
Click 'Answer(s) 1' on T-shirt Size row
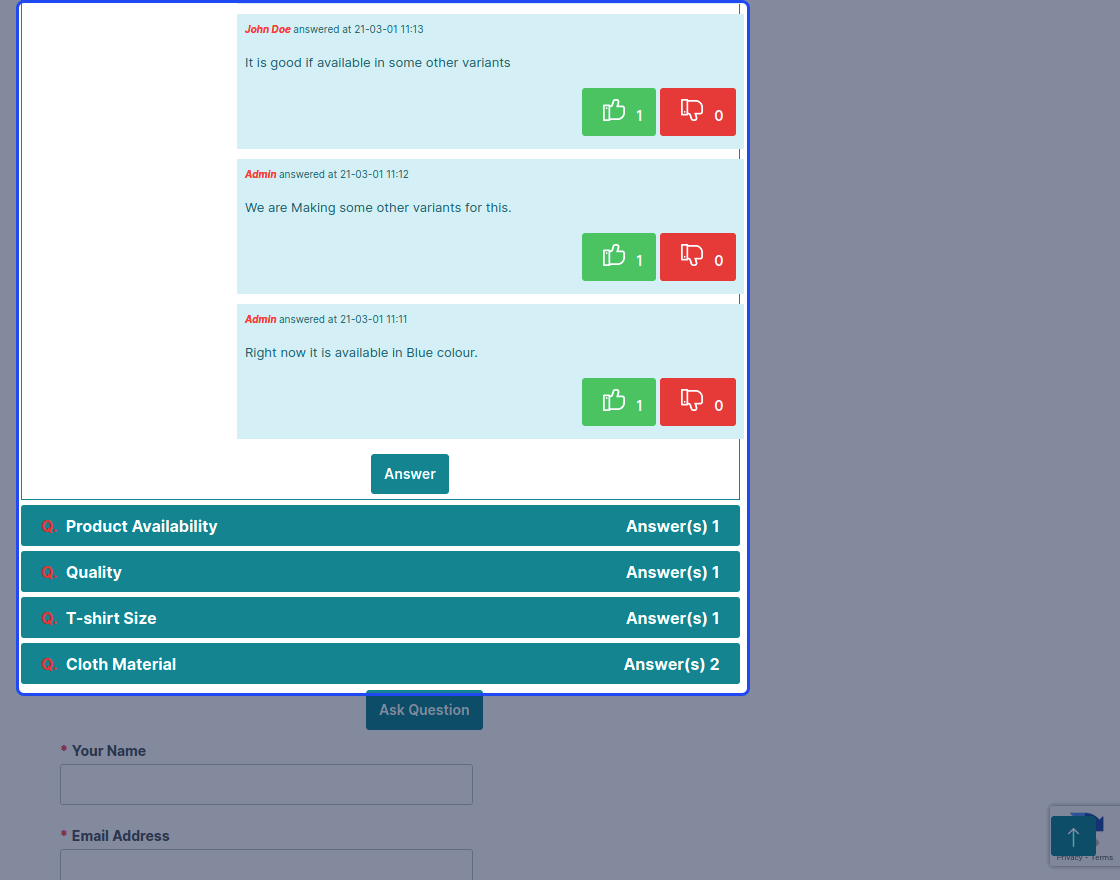(x=673, y=618)
